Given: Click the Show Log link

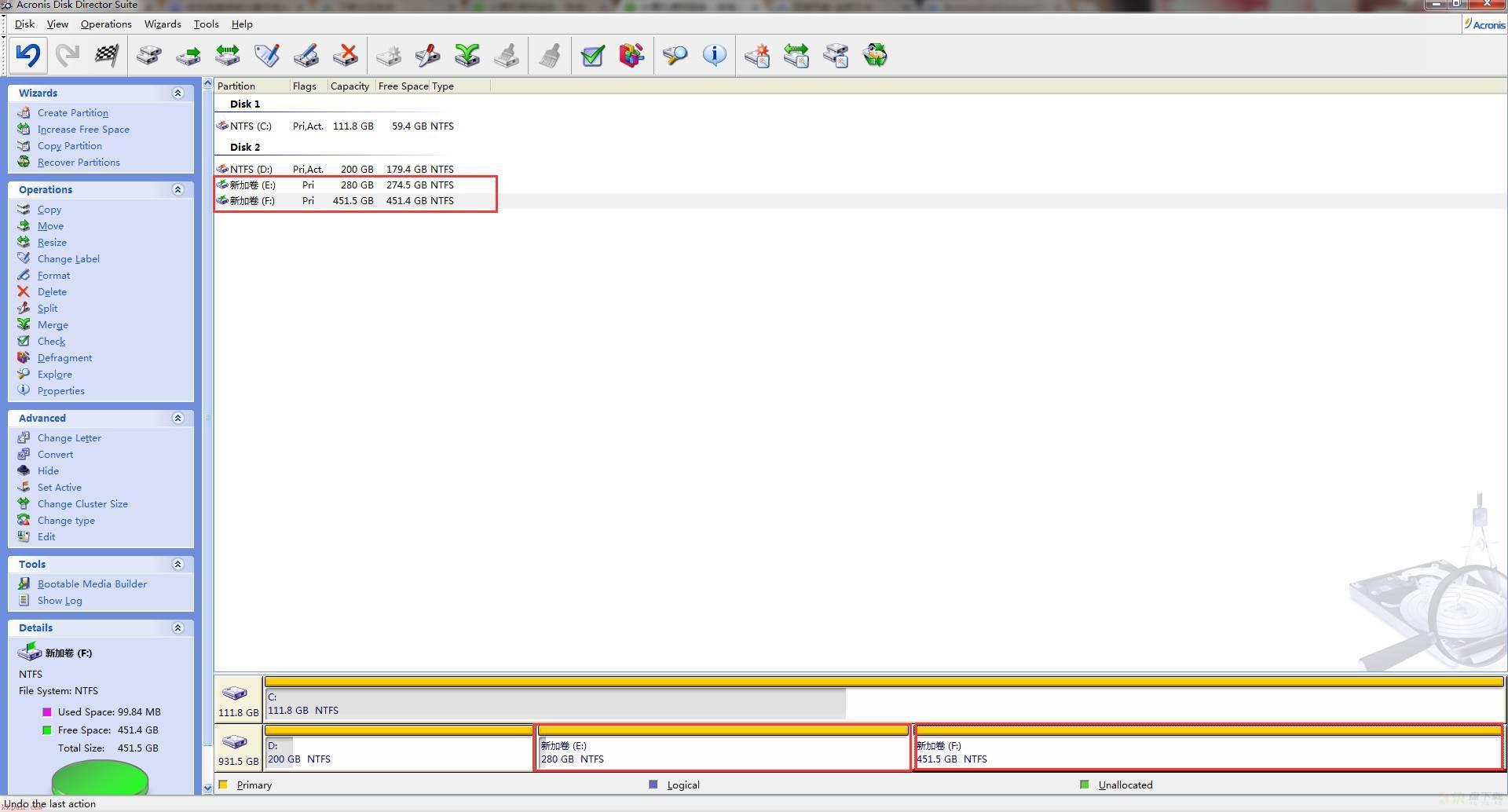Looking at the screenshot, I should pos(60,601).
